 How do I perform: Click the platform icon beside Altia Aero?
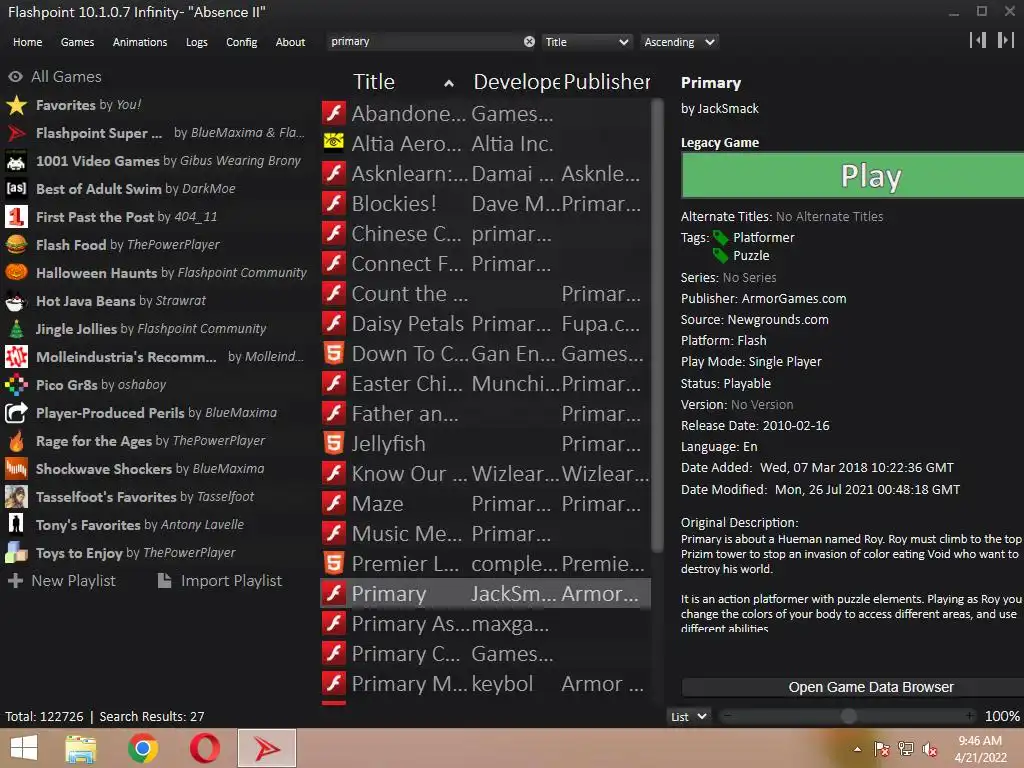pos(334,142)
